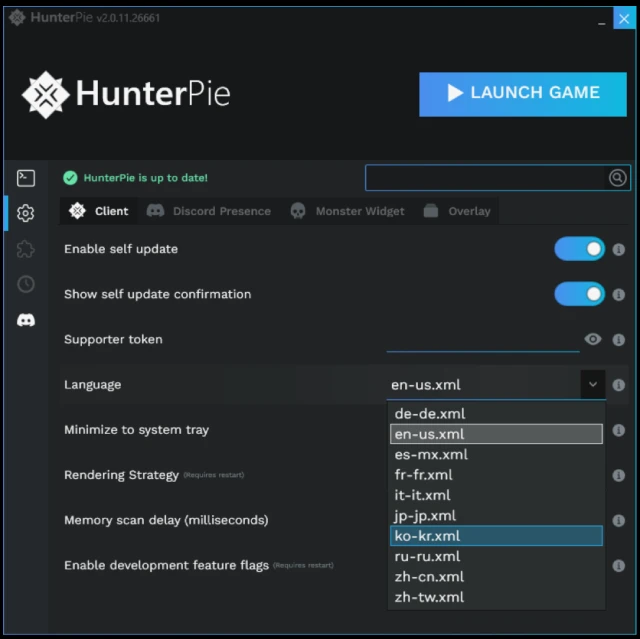Click info icon for Show self update confirmation
This screenshot has width=640, height=639.
click(618, 295)
